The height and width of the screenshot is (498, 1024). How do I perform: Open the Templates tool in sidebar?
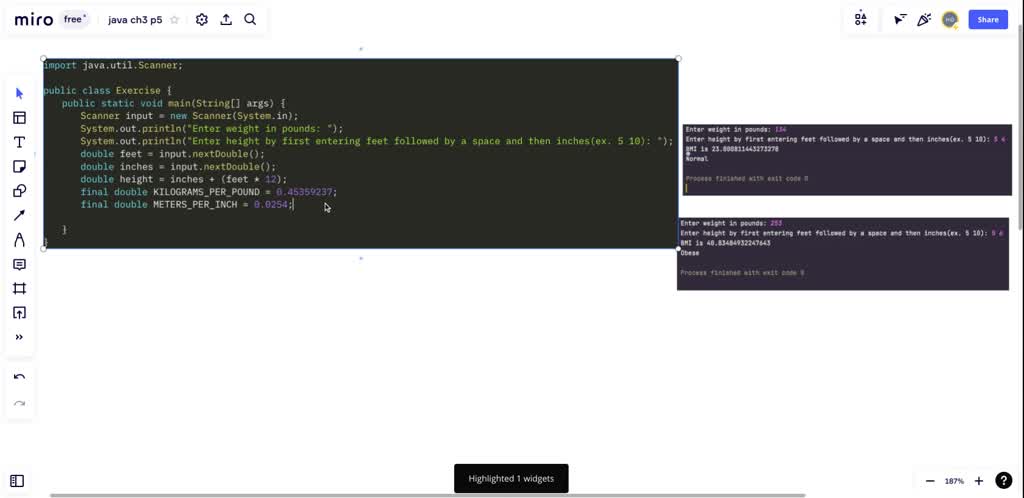point(19,118)
